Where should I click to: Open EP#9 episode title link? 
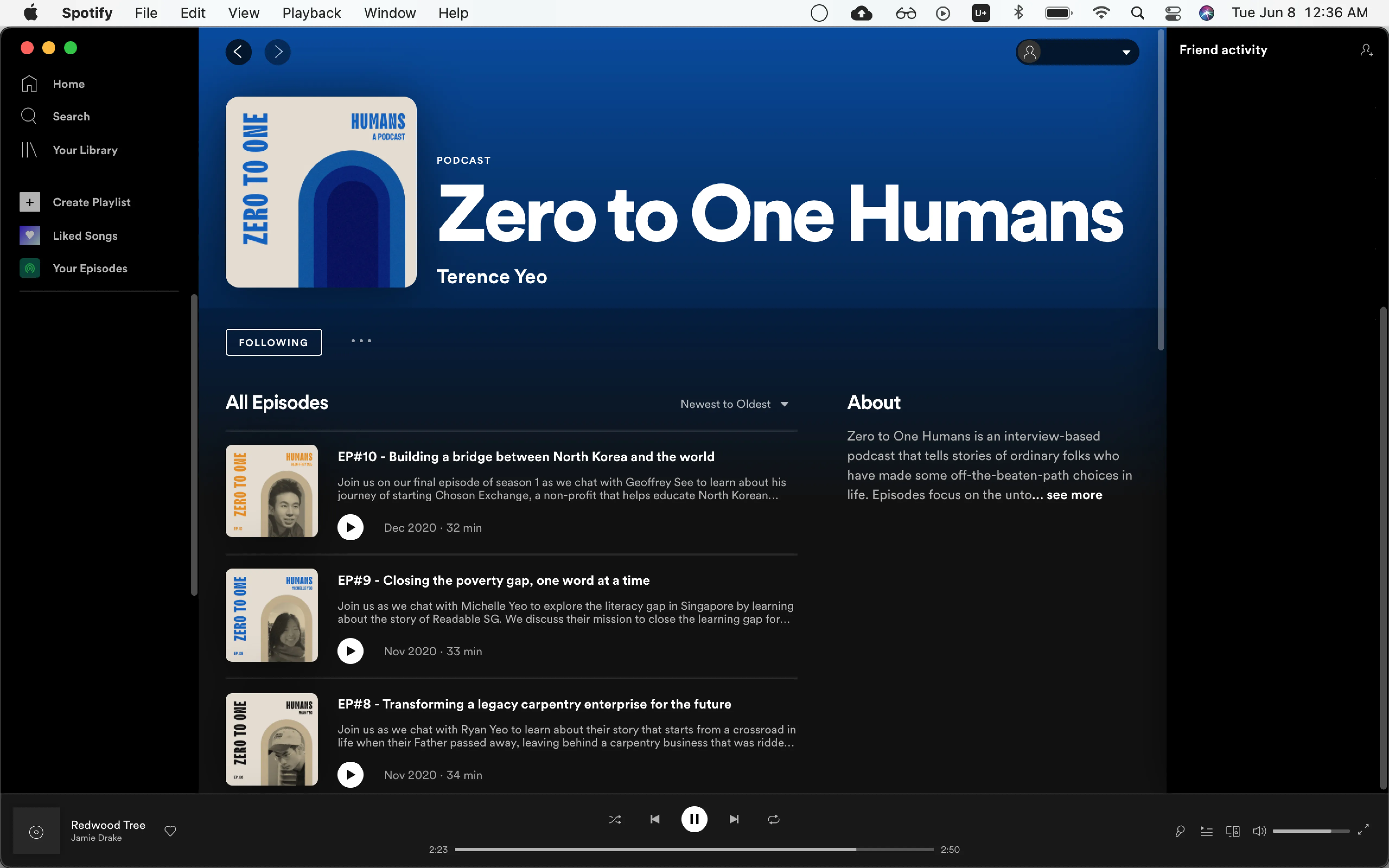click(x=494, y=580)
